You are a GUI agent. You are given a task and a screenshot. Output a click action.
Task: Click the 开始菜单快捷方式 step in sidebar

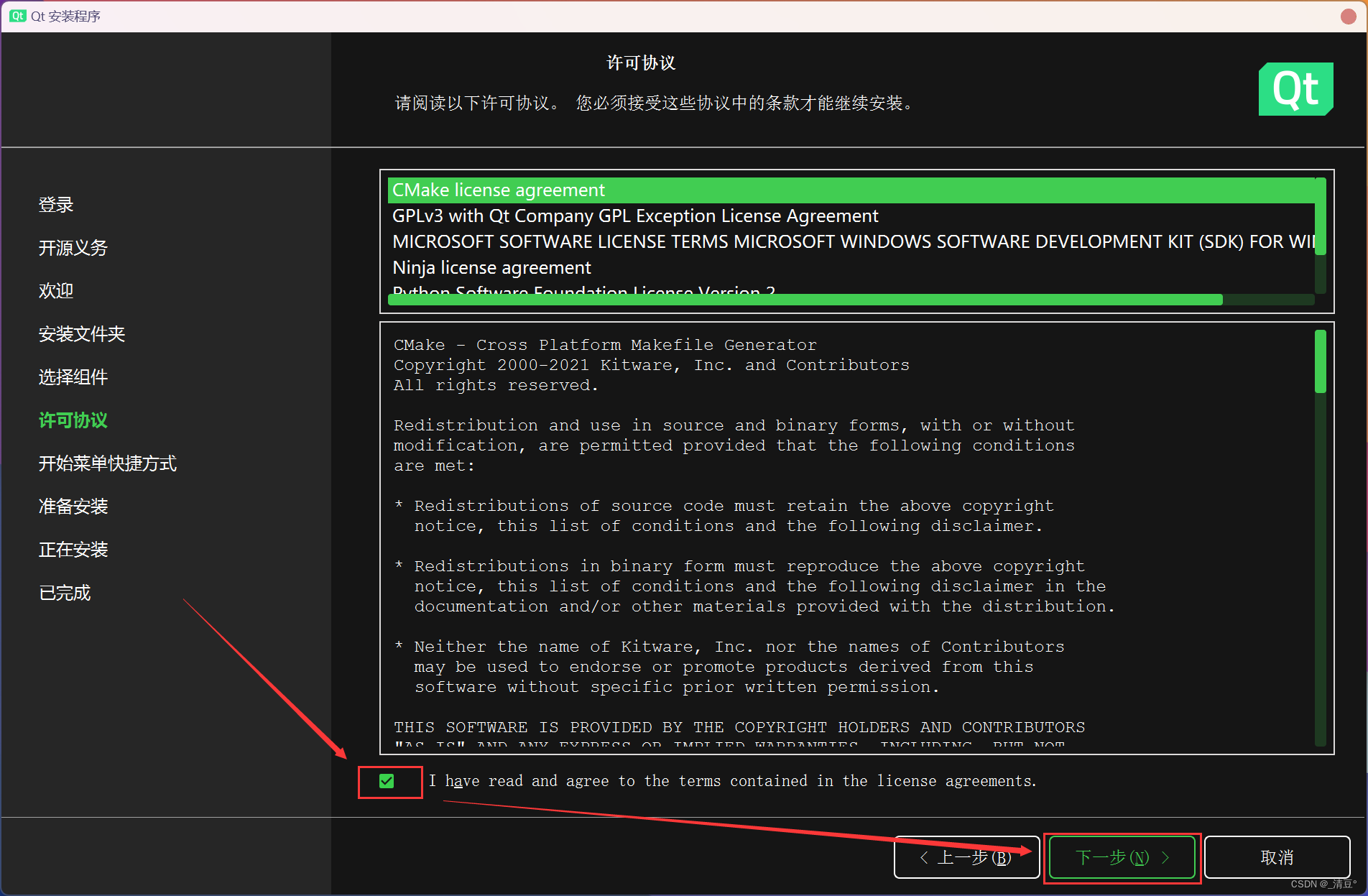tap(108, 463)
